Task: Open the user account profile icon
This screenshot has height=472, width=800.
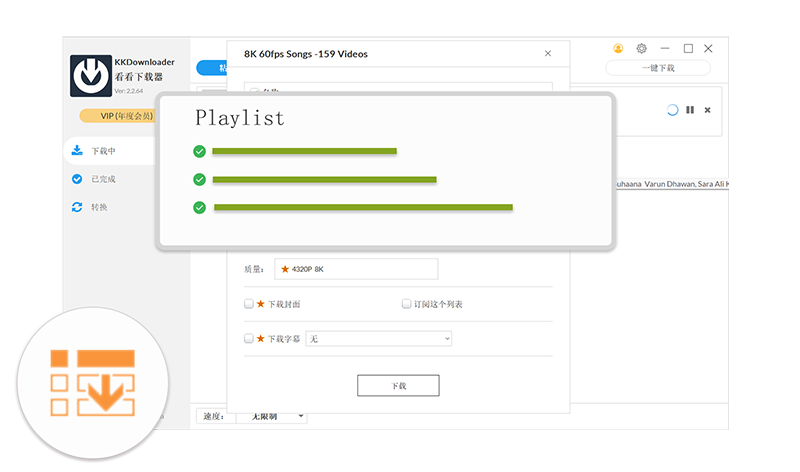Action: (618, 48)
